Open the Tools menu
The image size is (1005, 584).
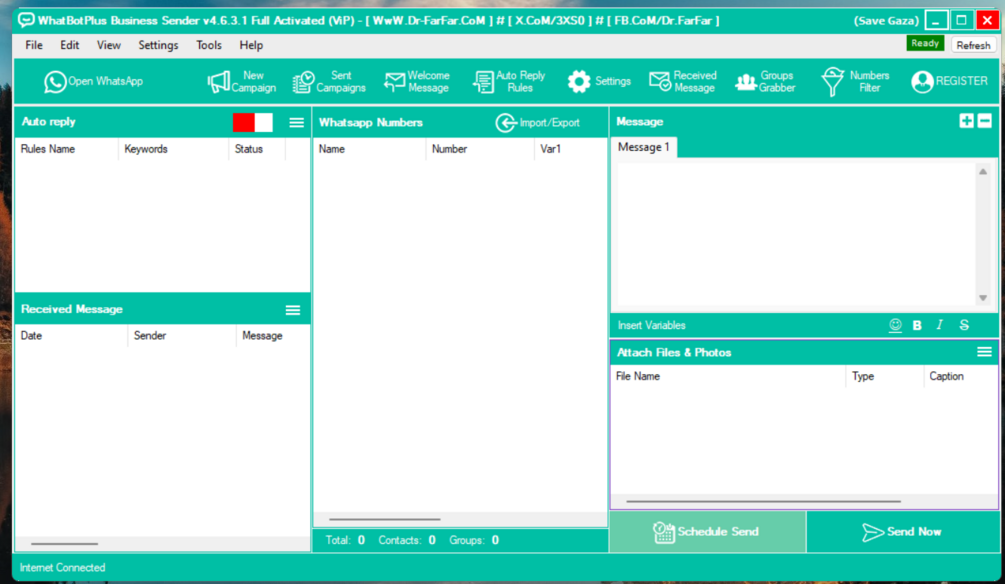tap(208, 45)
